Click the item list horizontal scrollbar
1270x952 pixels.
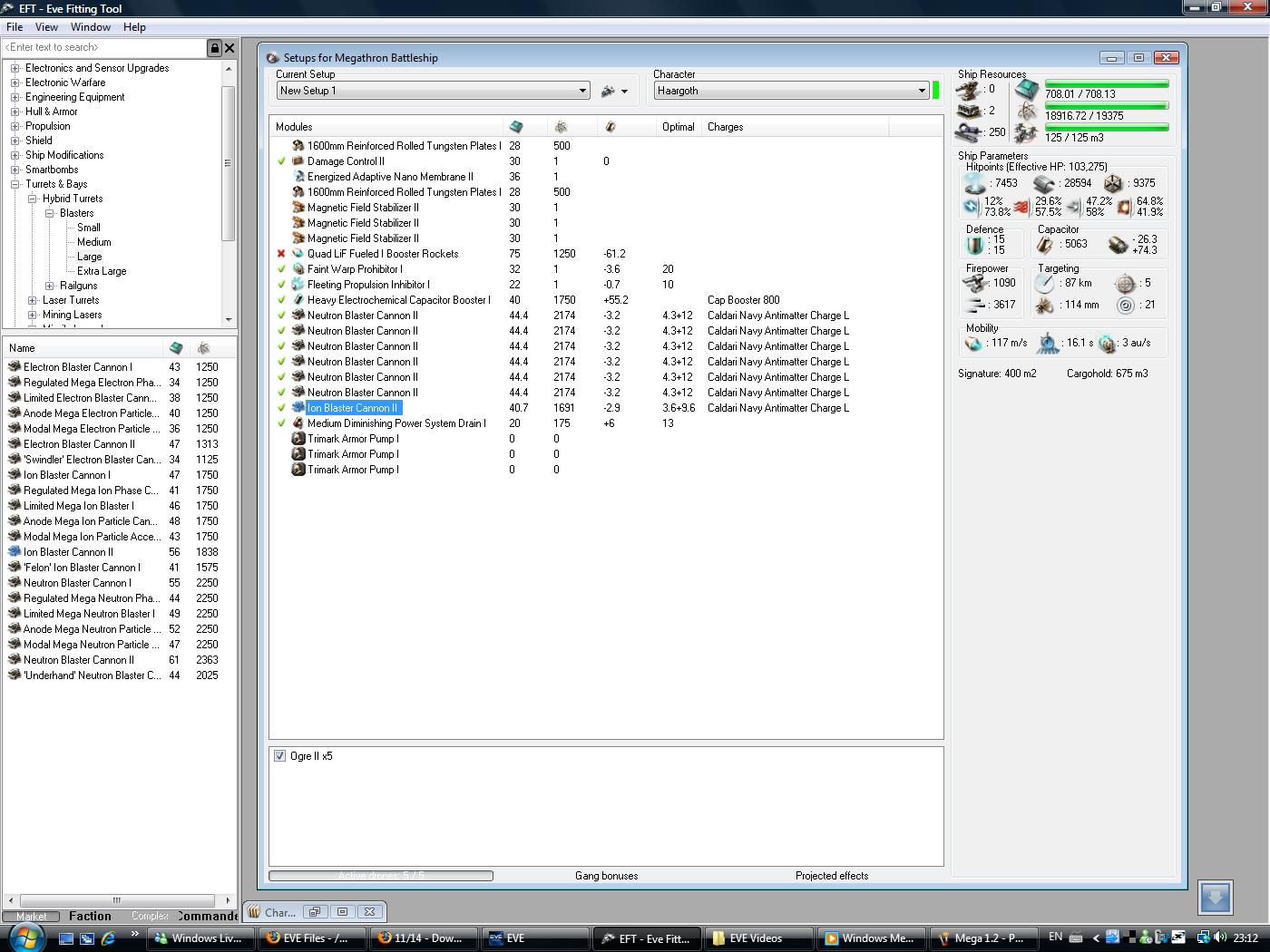pyautogui.click(x=118, y=900)
